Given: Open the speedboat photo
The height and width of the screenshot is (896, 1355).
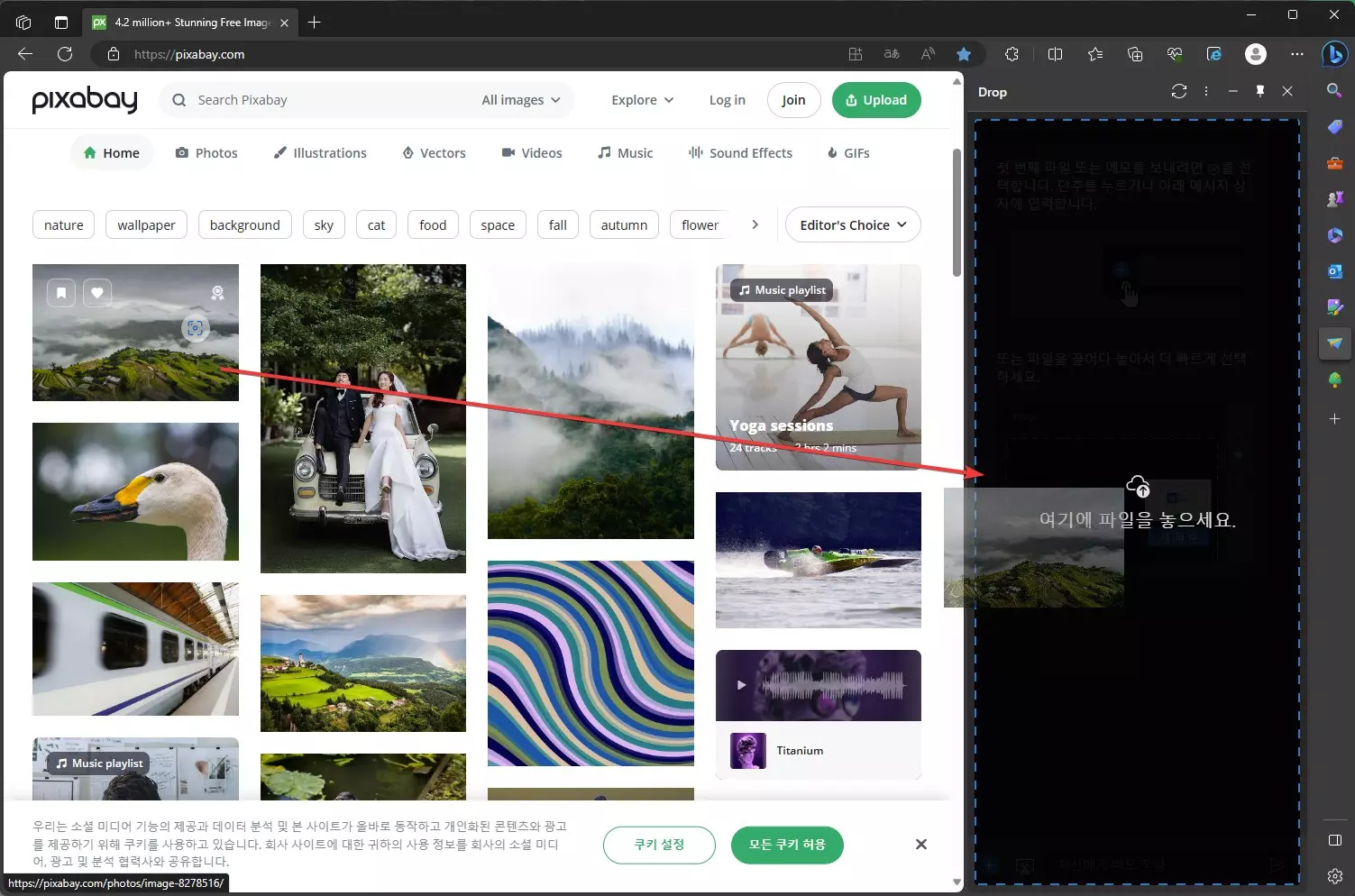Looking at the screenshot, I should click(x=819, y=560).
